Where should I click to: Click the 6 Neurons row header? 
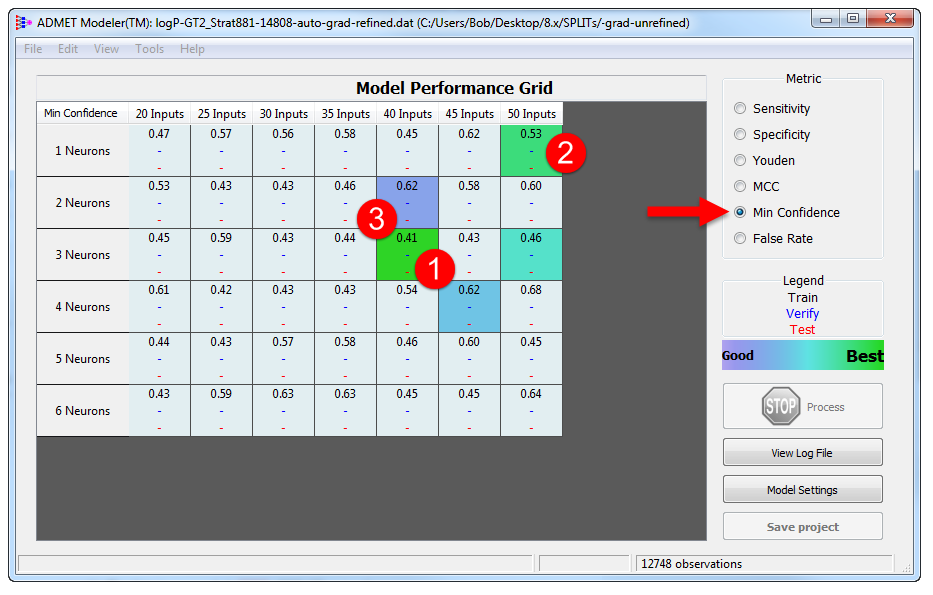pos(83,411)
